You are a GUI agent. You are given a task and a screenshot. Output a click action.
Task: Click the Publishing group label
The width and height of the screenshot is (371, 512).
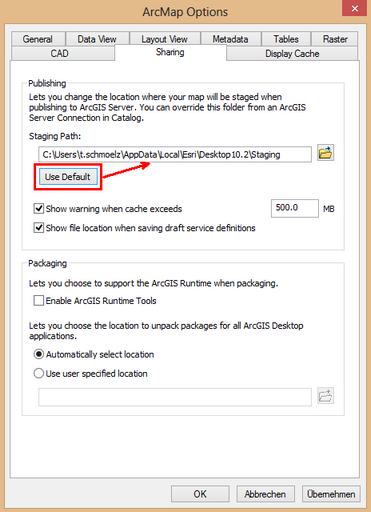point(47,83)
